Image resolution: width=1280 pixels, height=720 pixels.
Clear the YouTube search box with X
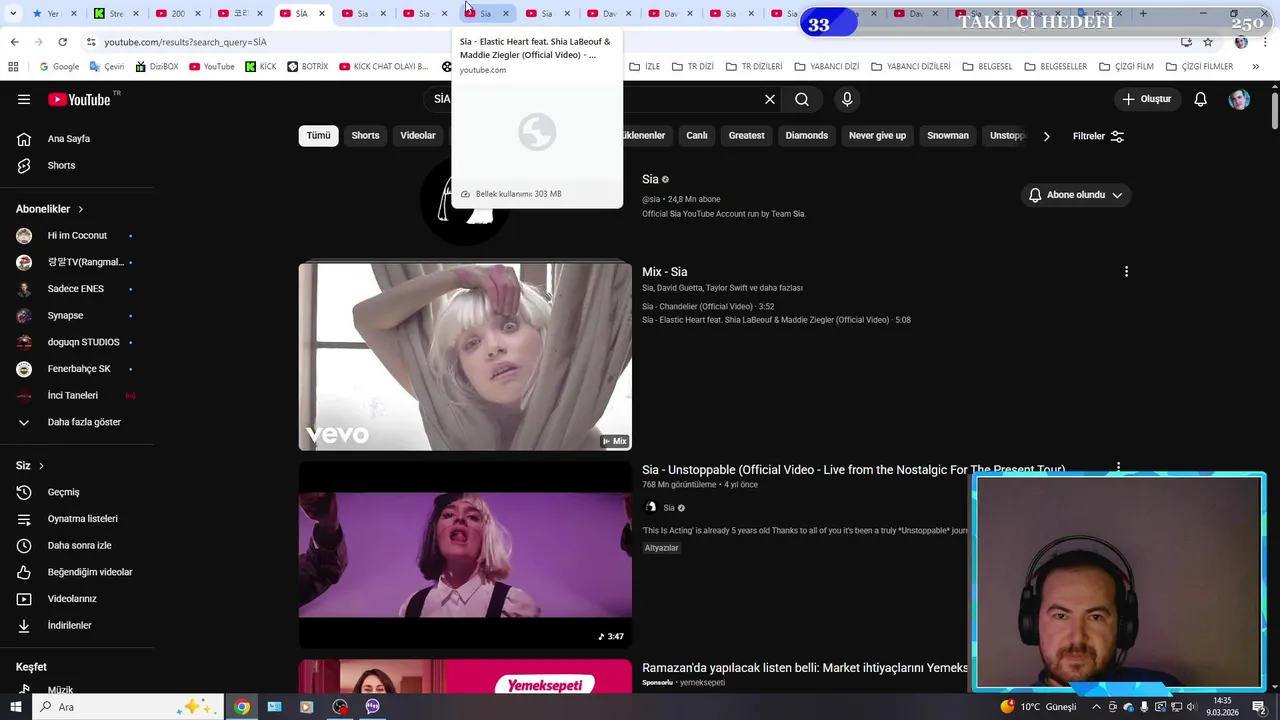click(770, 99)
